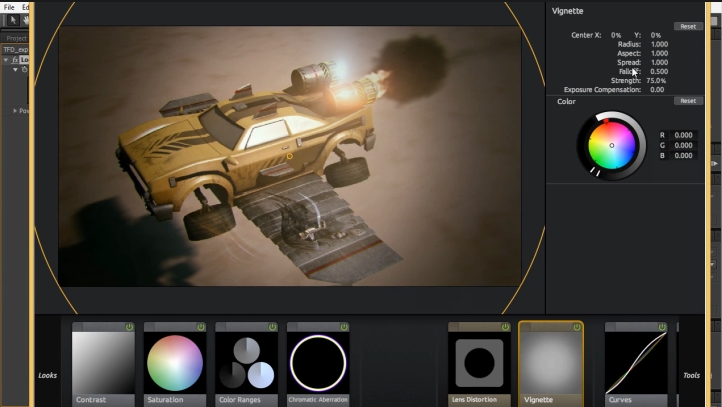
Task: Click white tick marks on color wheel ring
Action: coord(595,172)
